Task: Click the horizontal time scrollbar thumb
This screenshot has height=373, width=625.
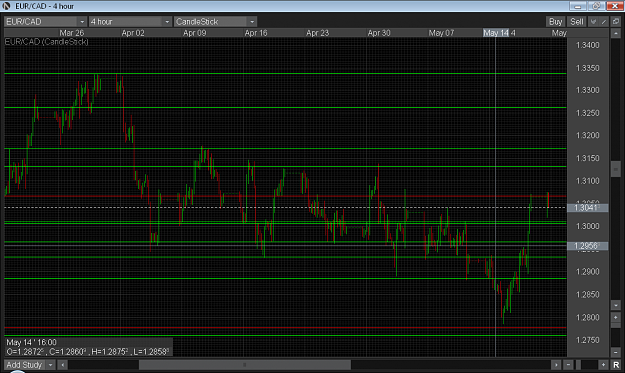Action: coord(245,365)
